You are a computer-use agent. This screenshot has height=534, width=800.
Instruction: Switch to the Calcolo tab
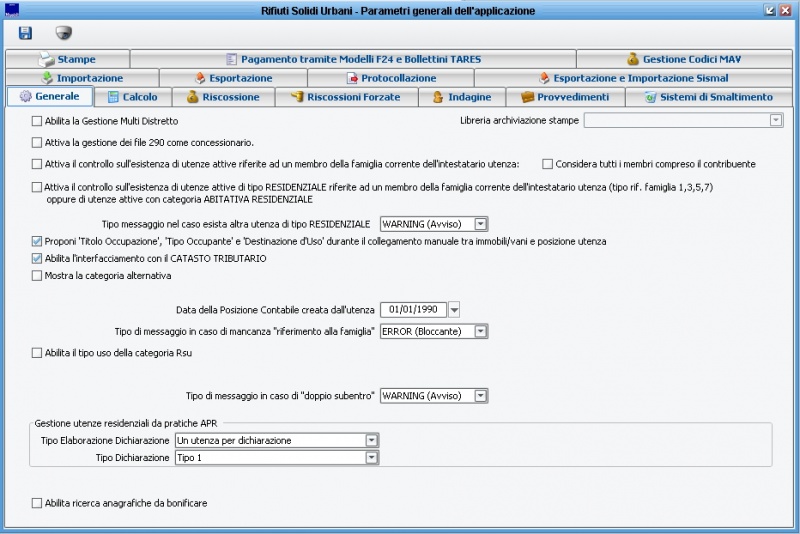[133, 97]
